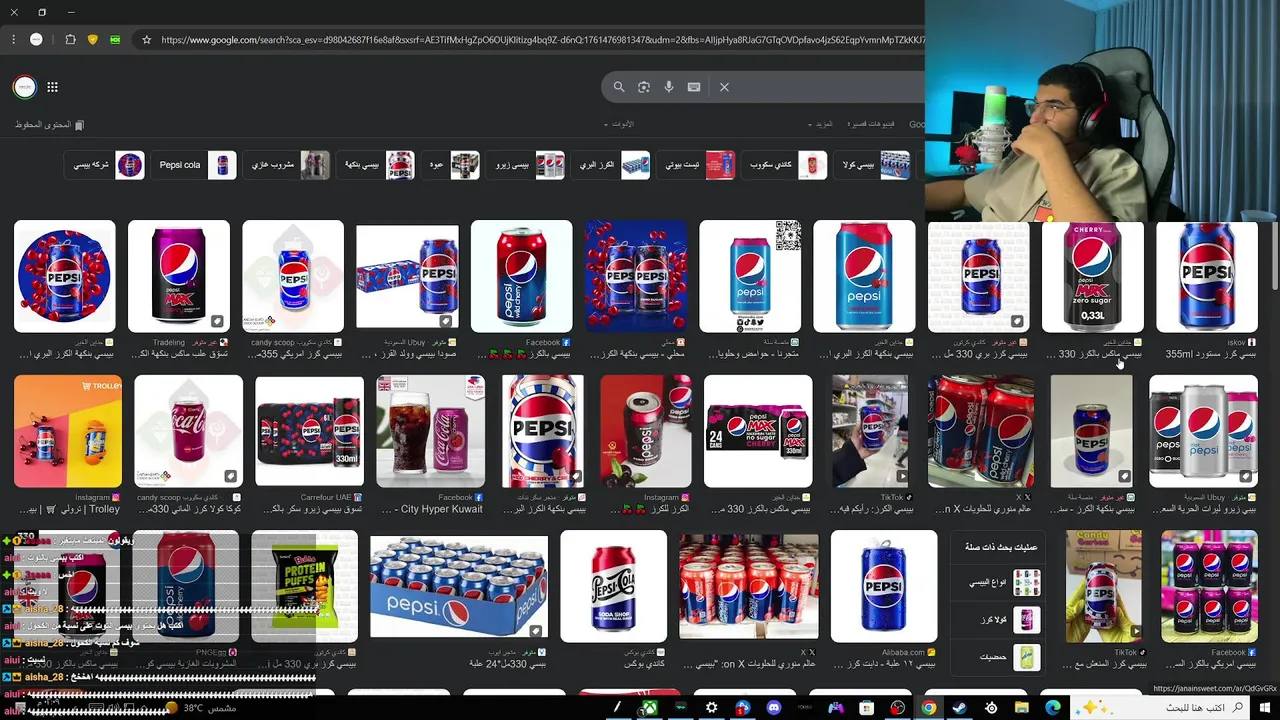
Task: Open Discord from the taskbar
Action: [x=773, y=708]
